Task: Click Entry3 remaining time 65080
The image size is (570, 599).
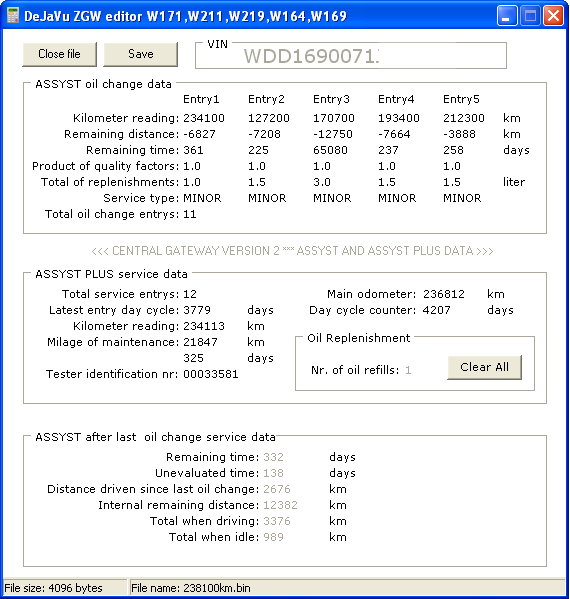Action: coord(330,150)
